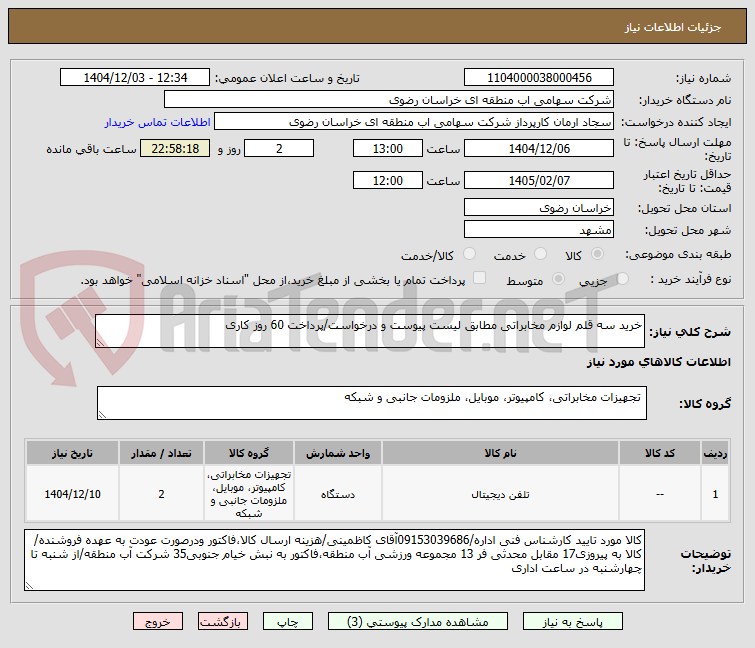Click the ایجاد کننده درخواست field
The image size is (755, 648).
pos(414,121)
